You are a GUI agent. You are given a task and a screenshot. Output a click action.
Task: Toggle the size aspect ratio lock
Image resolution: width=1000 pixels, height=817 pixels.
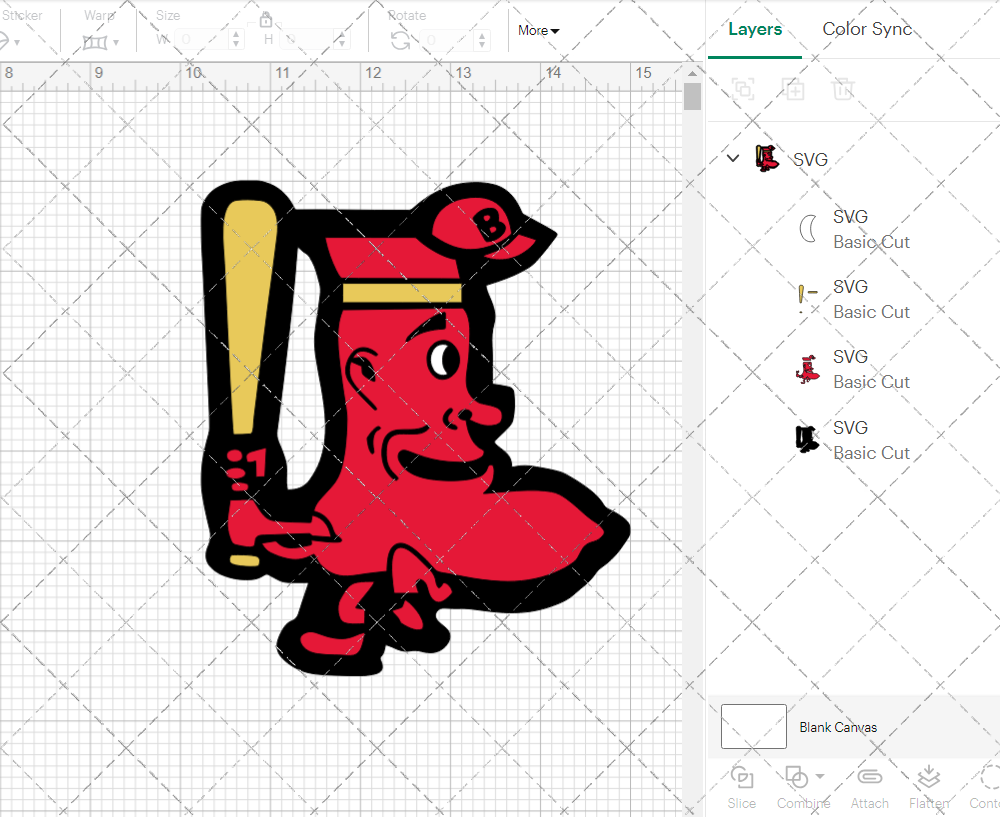(266, 19)
